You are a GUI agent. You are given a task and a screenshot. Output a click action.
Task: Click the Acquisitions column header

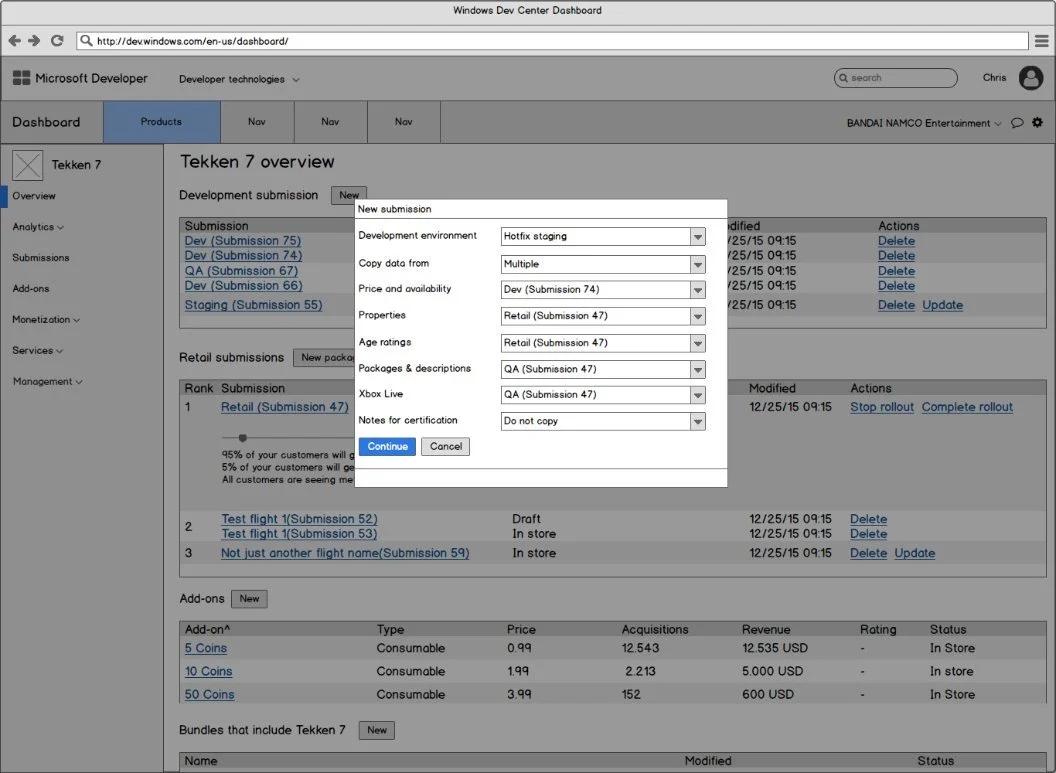[655, 630]
